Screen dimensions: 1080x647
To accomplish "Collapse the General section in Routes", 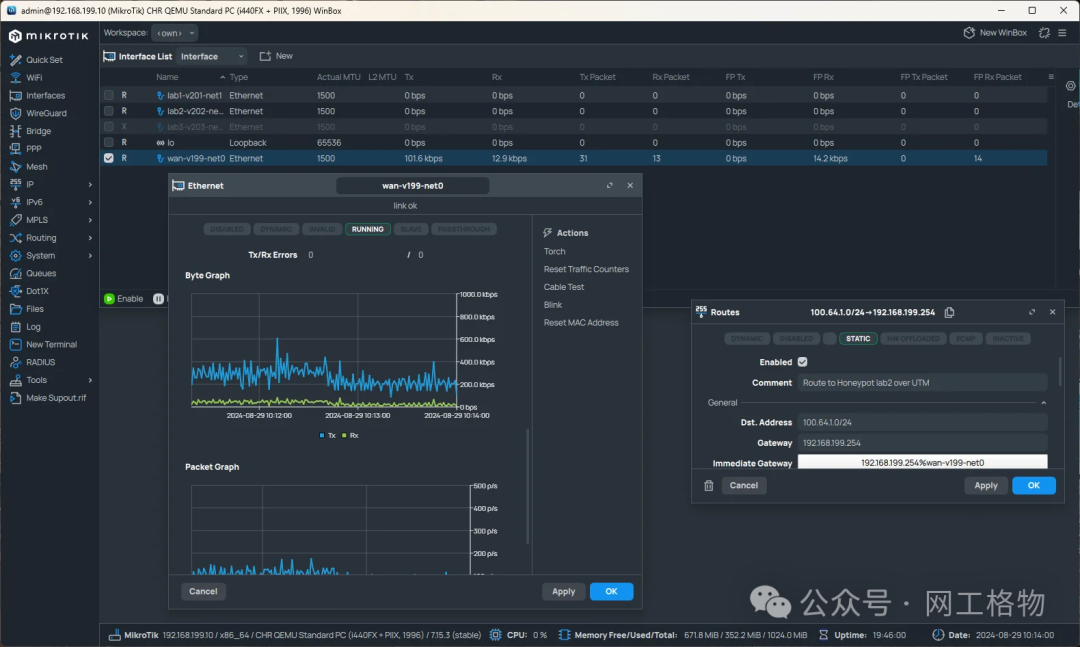I will tap(1043, 402).
